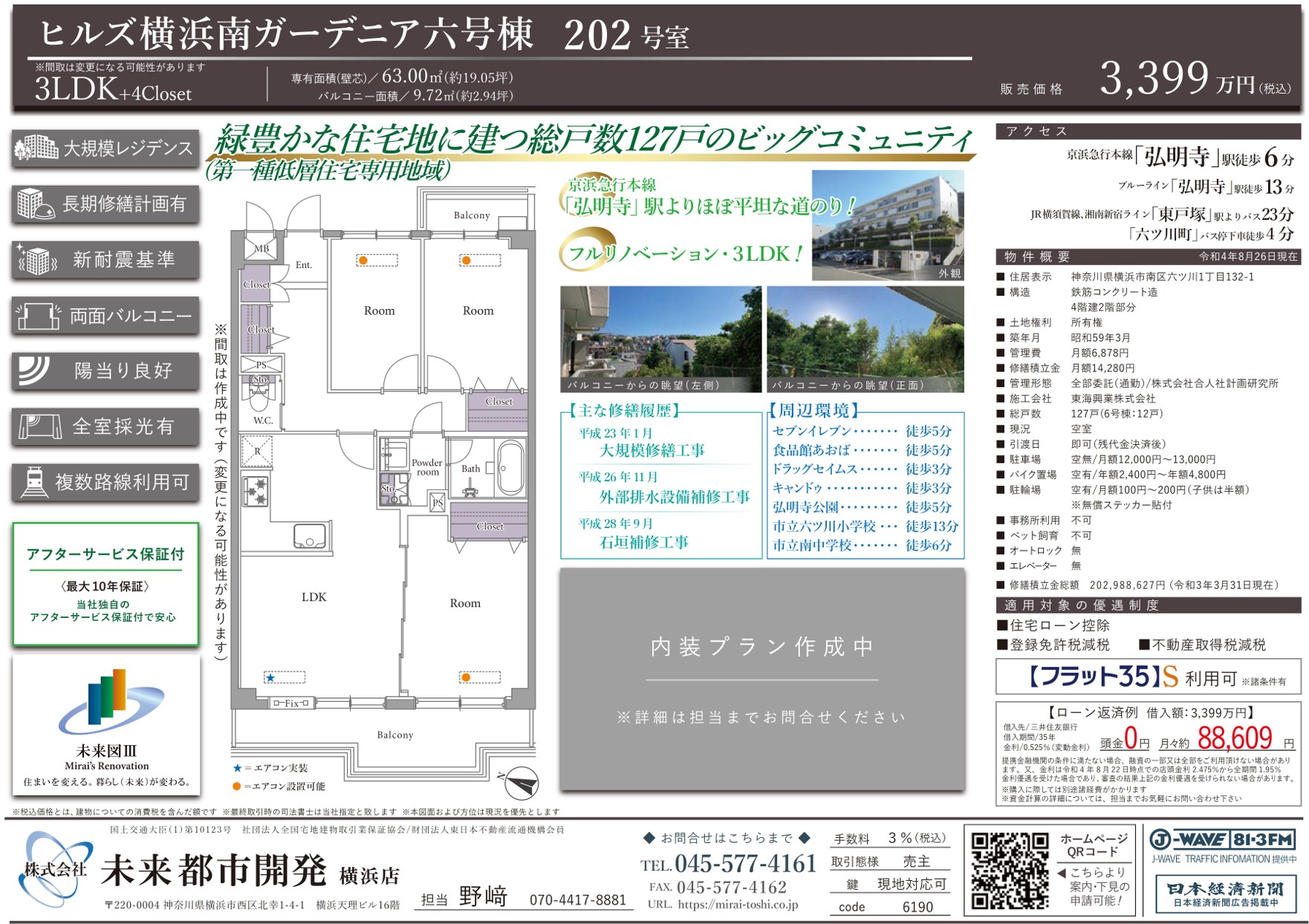1309x924 pixels.
Task: Open the exterior 外観 building photo
Action: click(x=887, y=225)
